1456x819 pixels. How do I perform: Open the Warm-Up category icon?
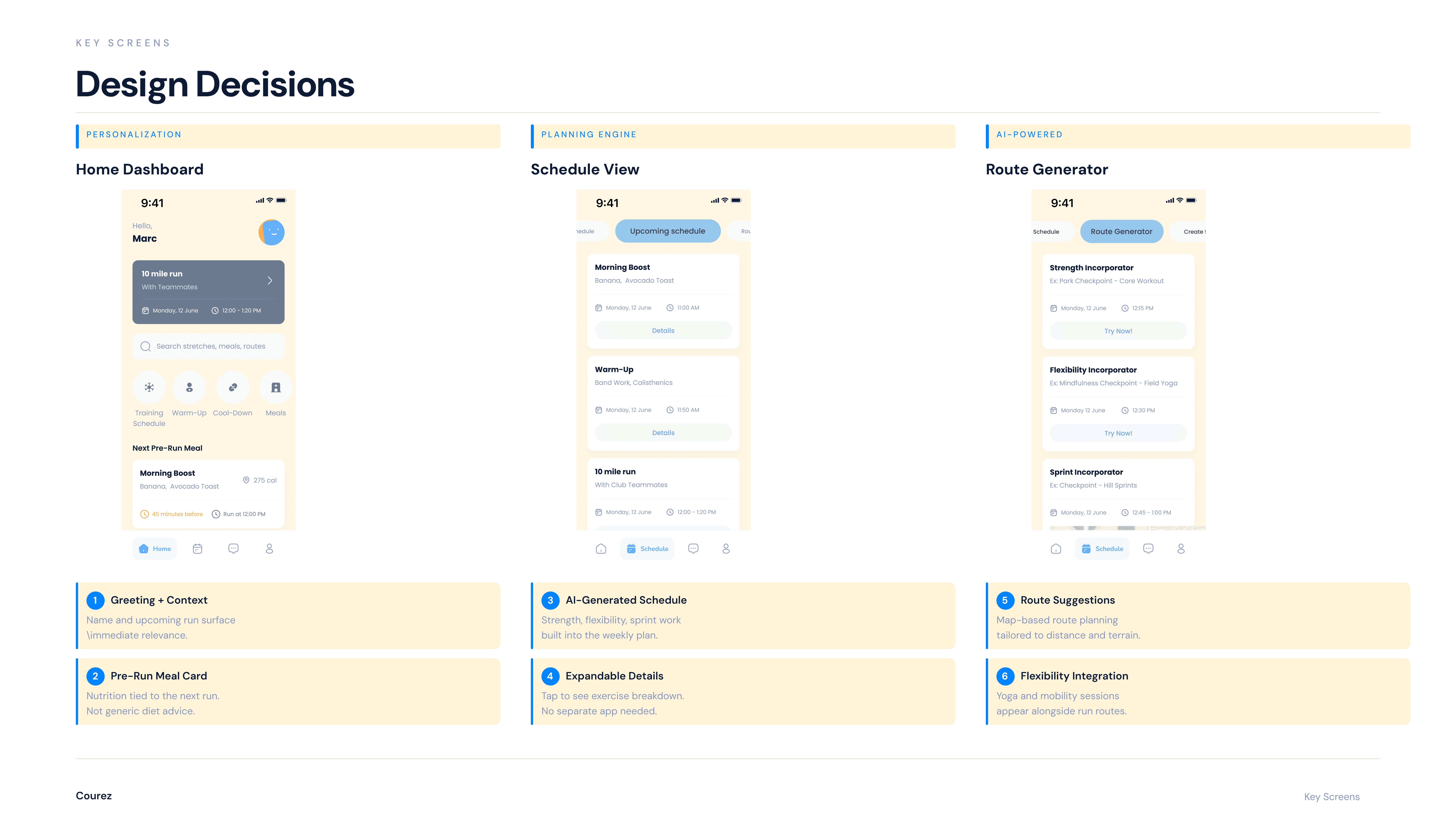[x=189, y=387]
